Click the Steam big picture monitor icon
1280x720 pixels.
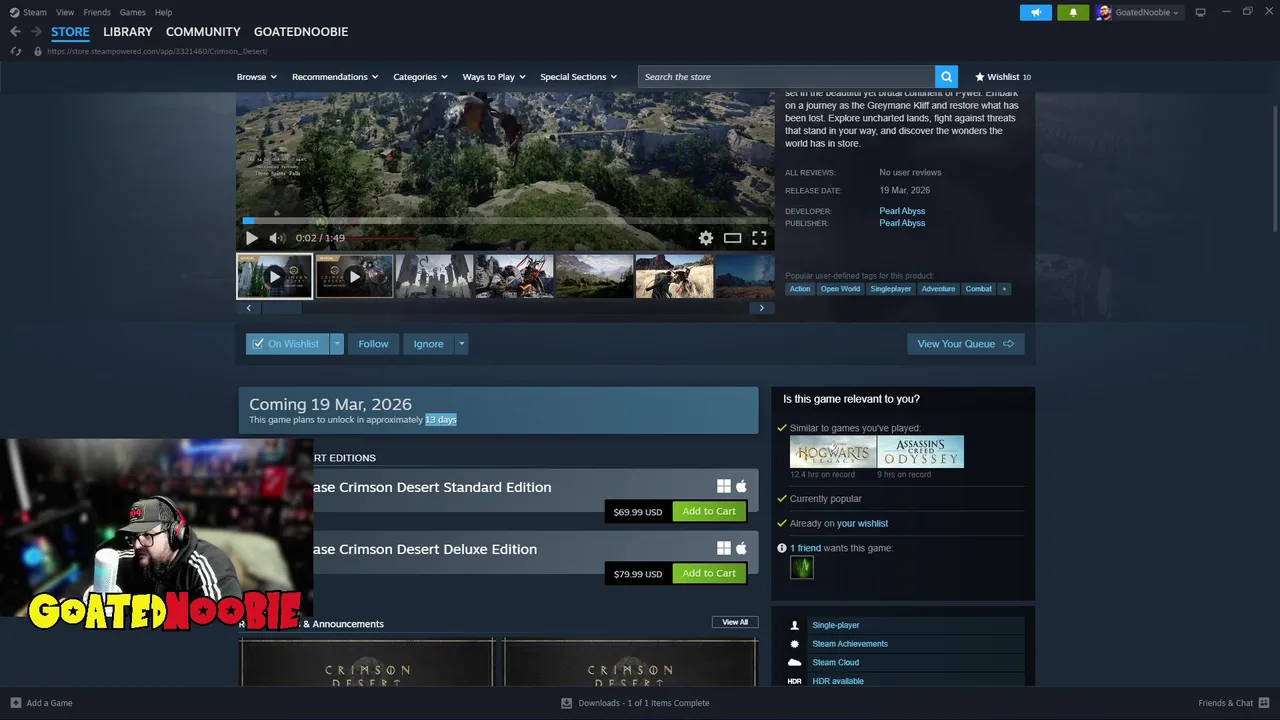point(1200,12)
